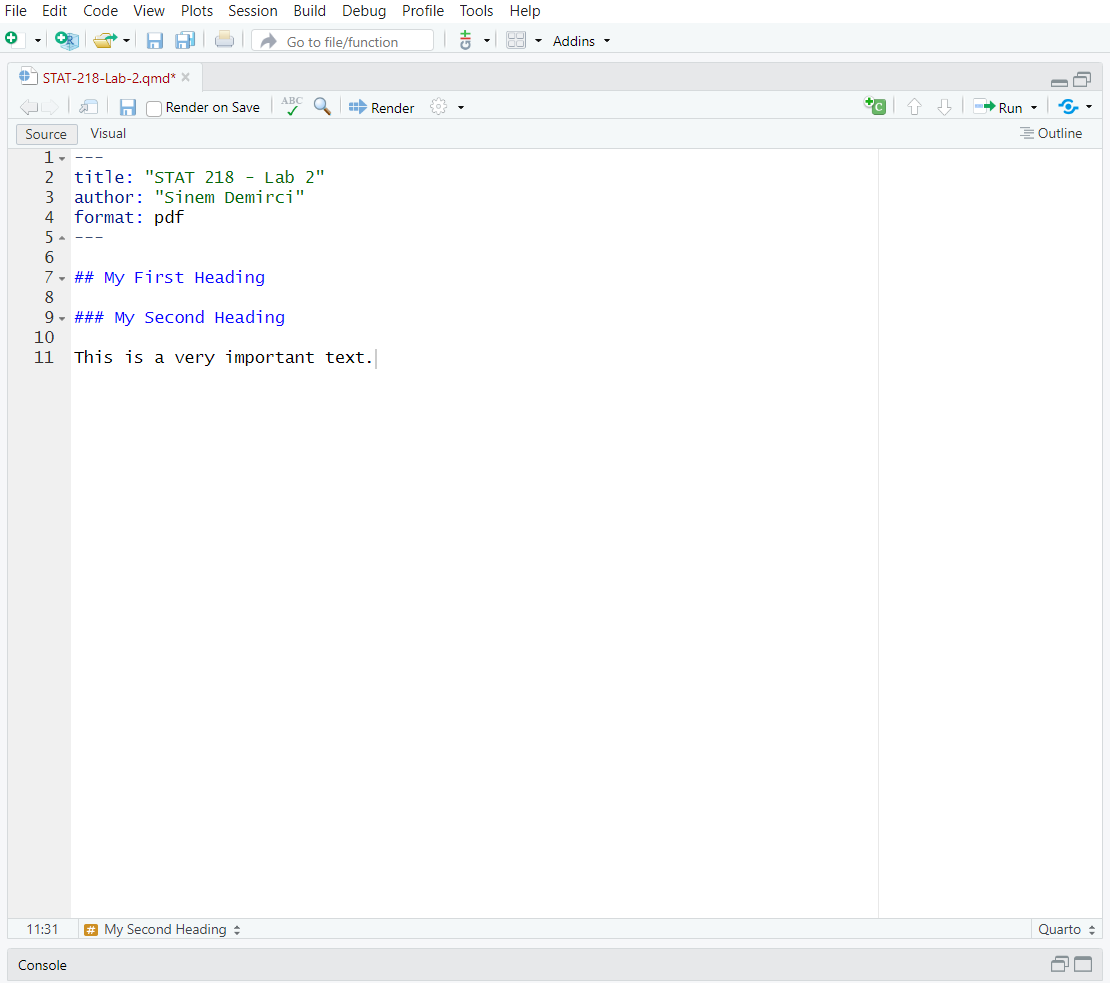Go to the previous chunk with up arrow

tap(913, 107)
